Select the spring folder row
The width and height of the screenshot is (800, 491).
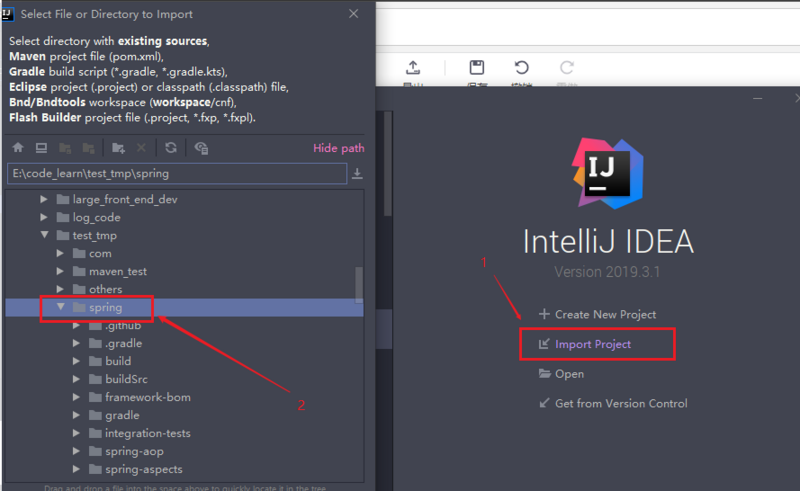point(184,307)
